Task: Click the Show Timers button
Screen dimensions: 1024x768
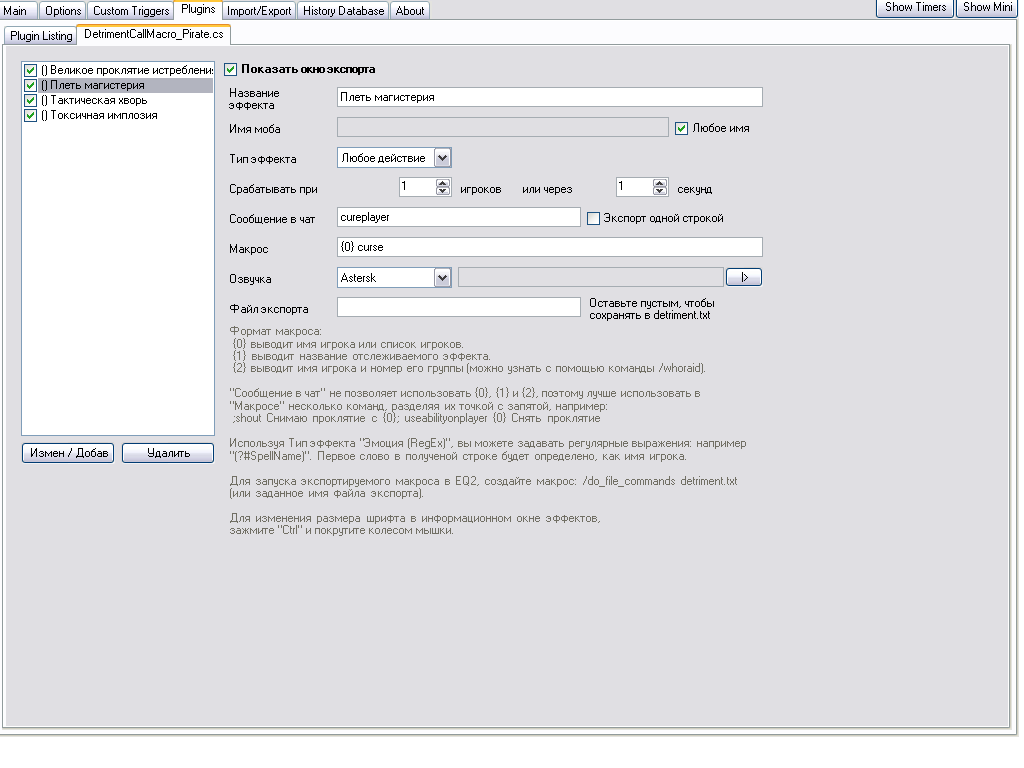Action: tap(915, 8)
